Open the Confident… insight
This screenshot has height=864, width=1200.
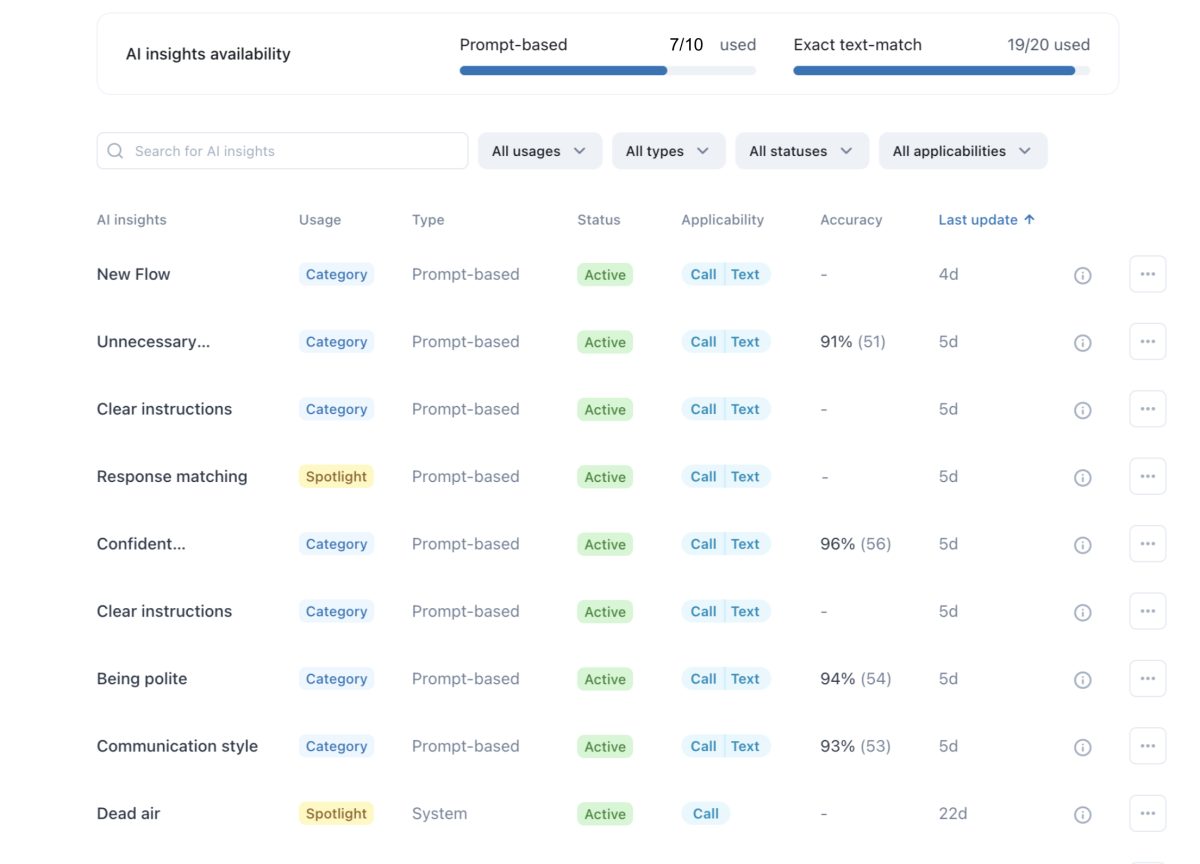[141, 544]
